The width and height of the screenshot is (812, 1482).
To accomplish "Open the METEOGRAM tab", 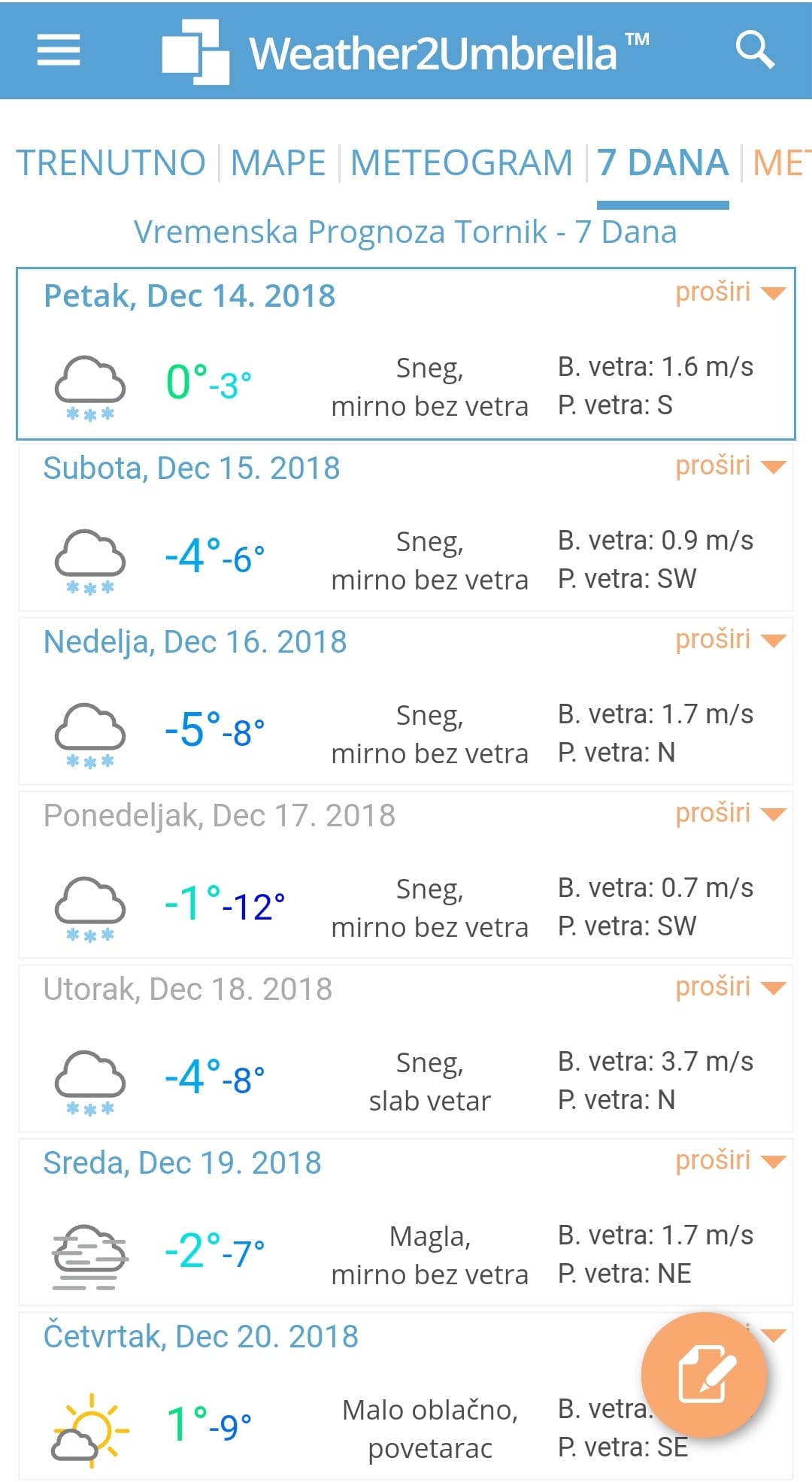I will [x=461, y=163].
